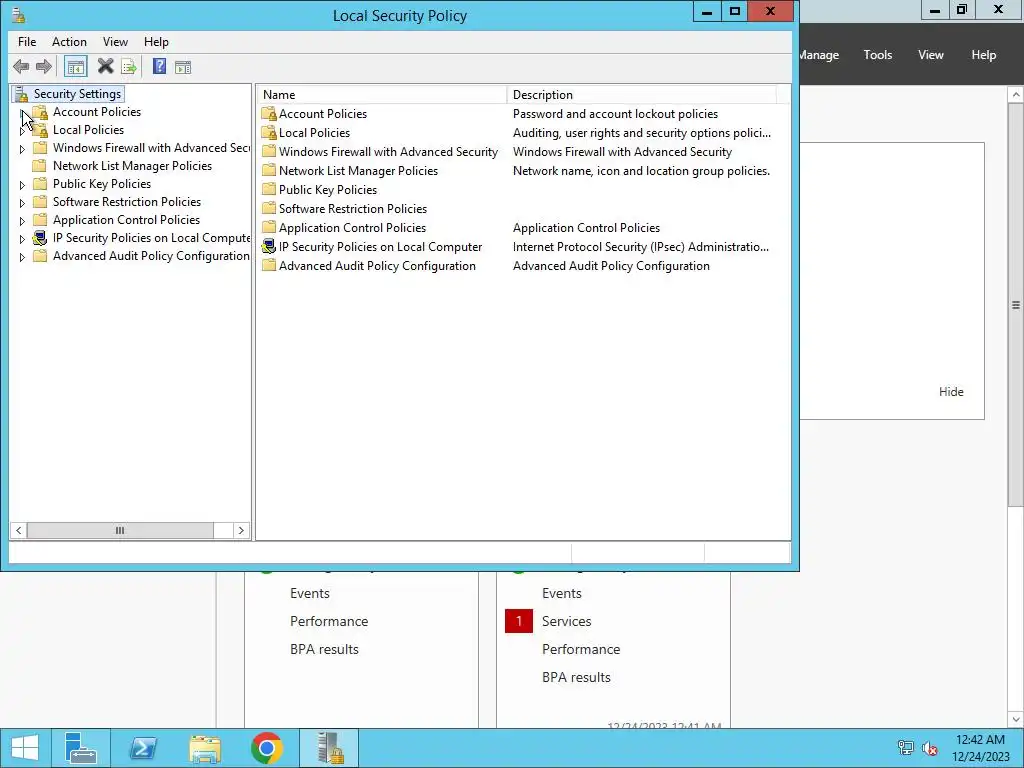Image resolution: width=1024 pixels, height=768 pixels.
Task: Click Local Security Policy taskbar icon
Action: pos(329,748)
